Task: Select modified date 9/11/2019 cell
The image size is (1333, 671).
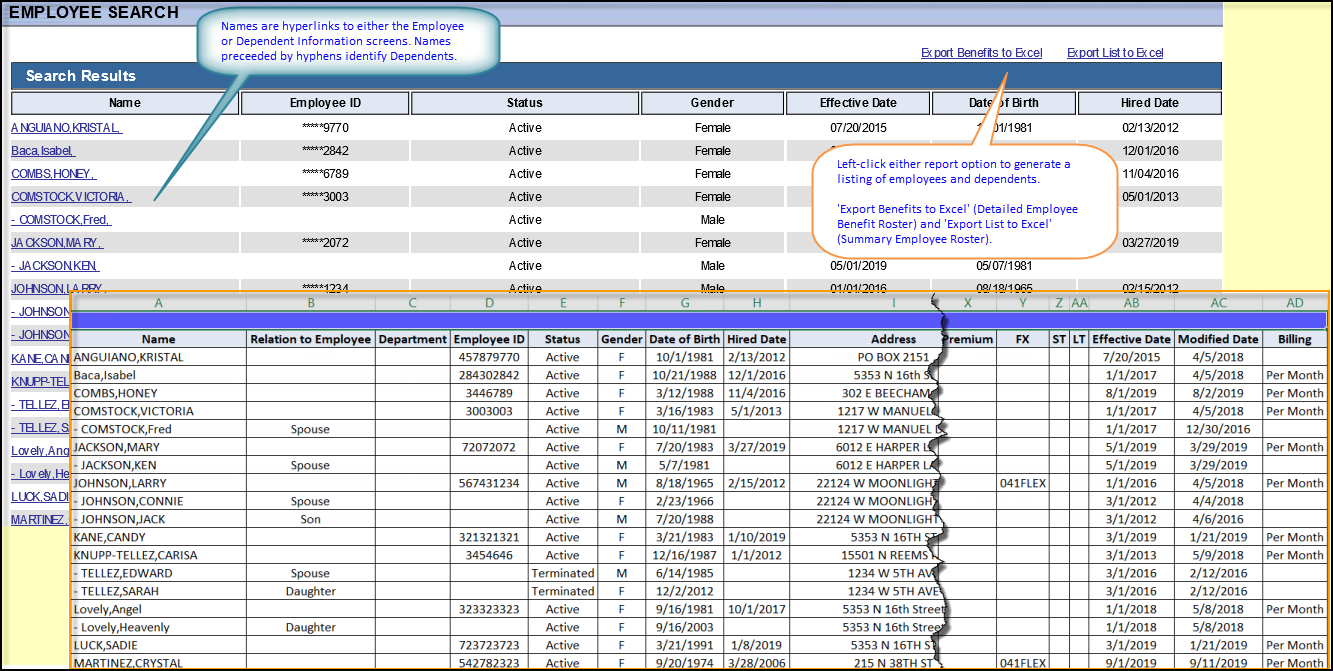Action: pyautogui.click(x=1218, y=663)
